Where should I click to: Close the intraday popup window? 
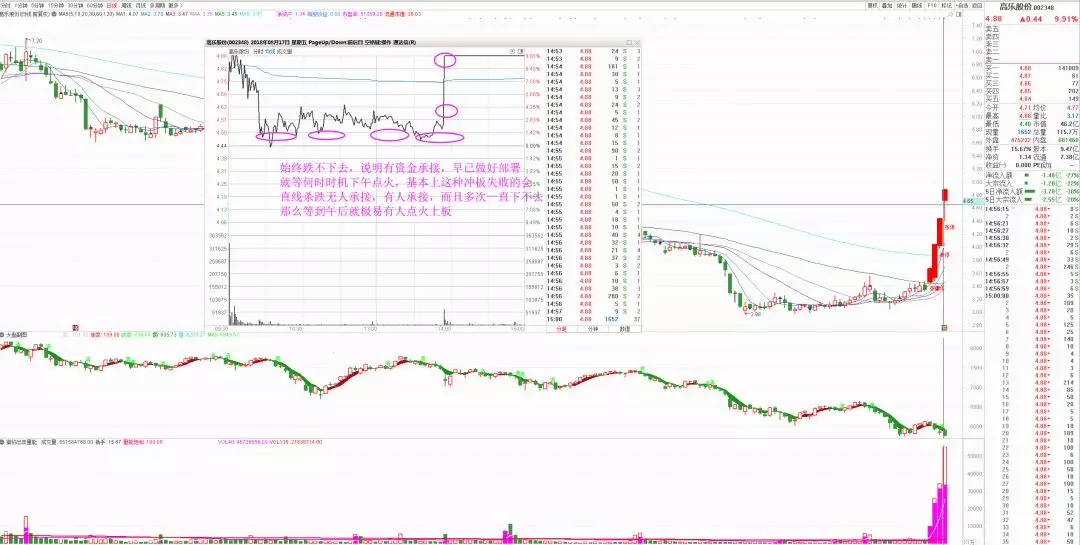637,43
